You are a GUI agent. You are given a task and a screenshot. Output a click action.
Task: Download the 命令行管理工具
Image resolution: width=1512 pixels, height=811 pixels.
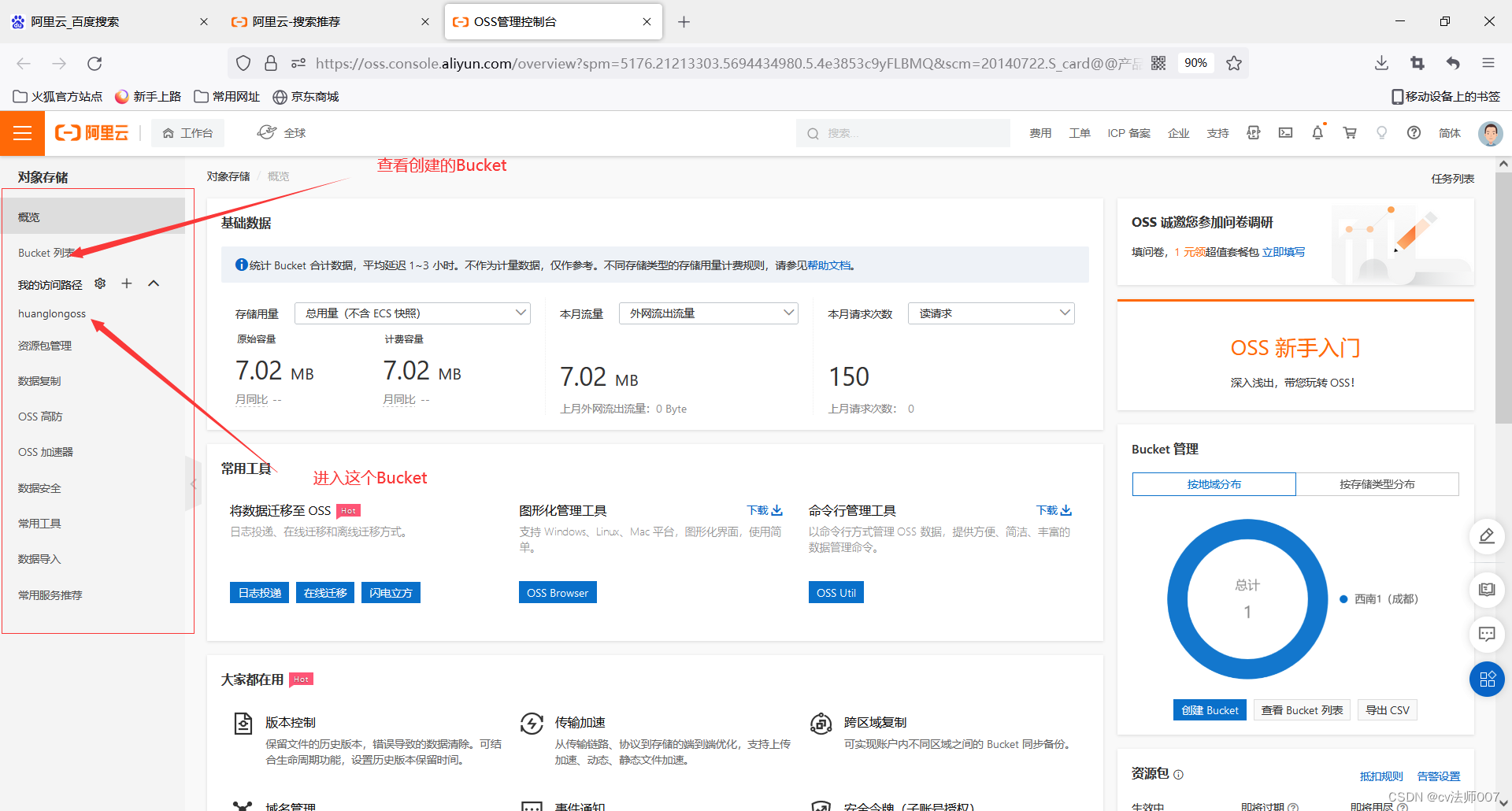[x=1054, y=510]
